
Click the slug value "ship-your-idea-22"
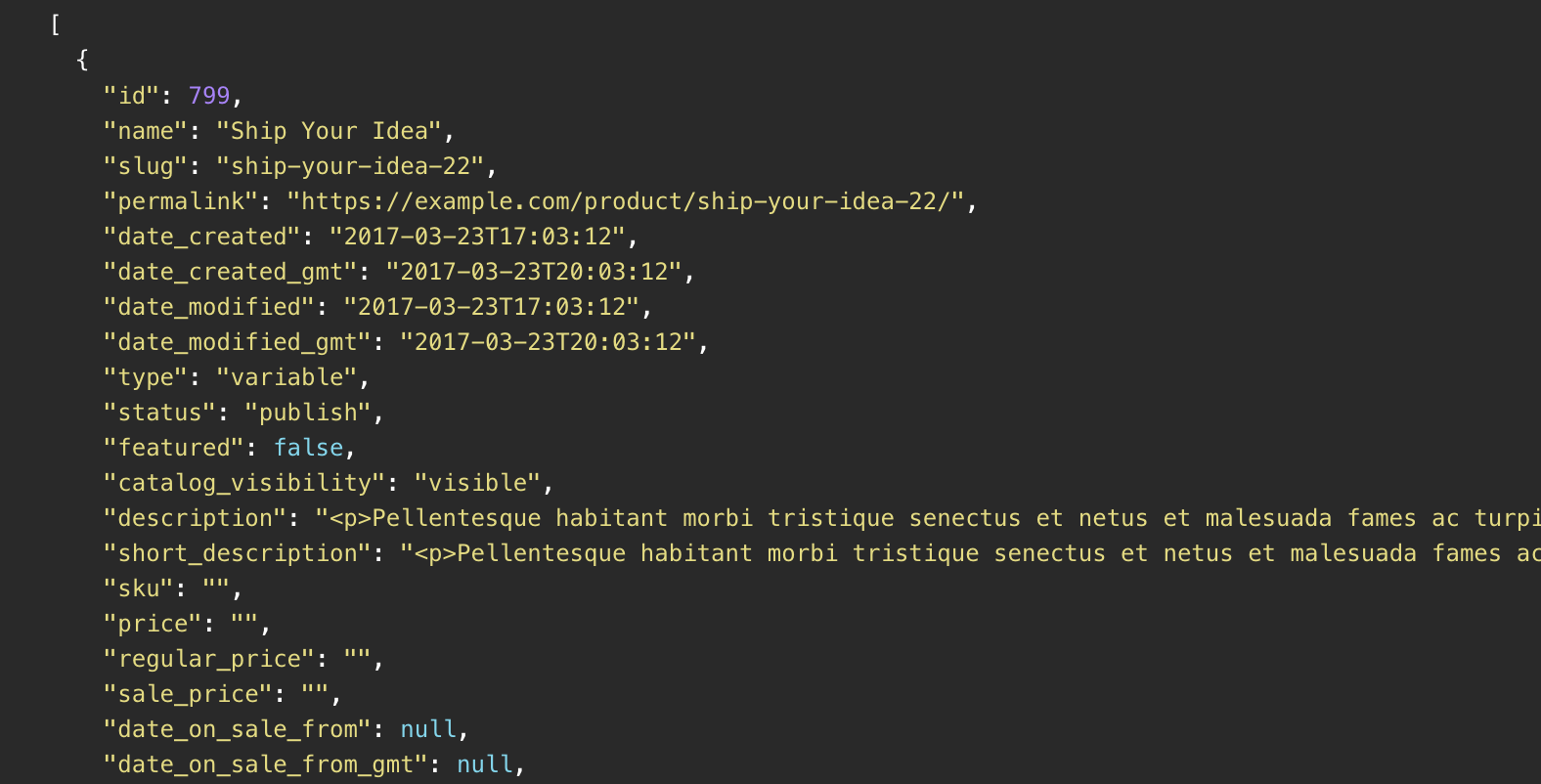[x=351, y=166]
